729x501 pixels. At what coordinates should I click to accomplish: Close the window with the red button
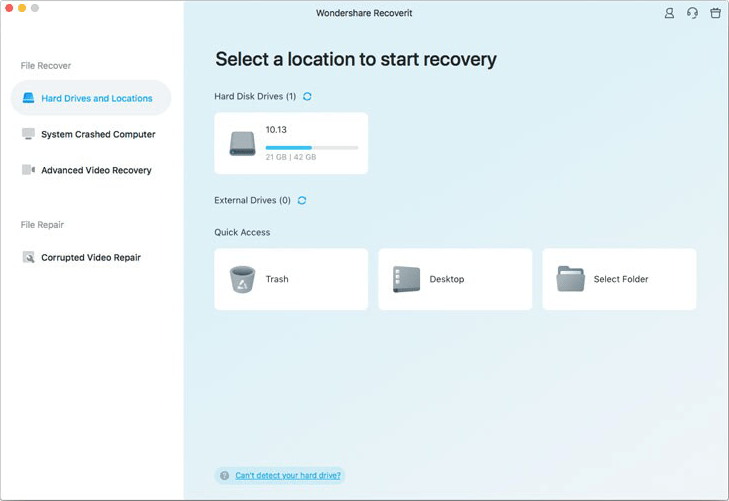(x=9, y=8)
